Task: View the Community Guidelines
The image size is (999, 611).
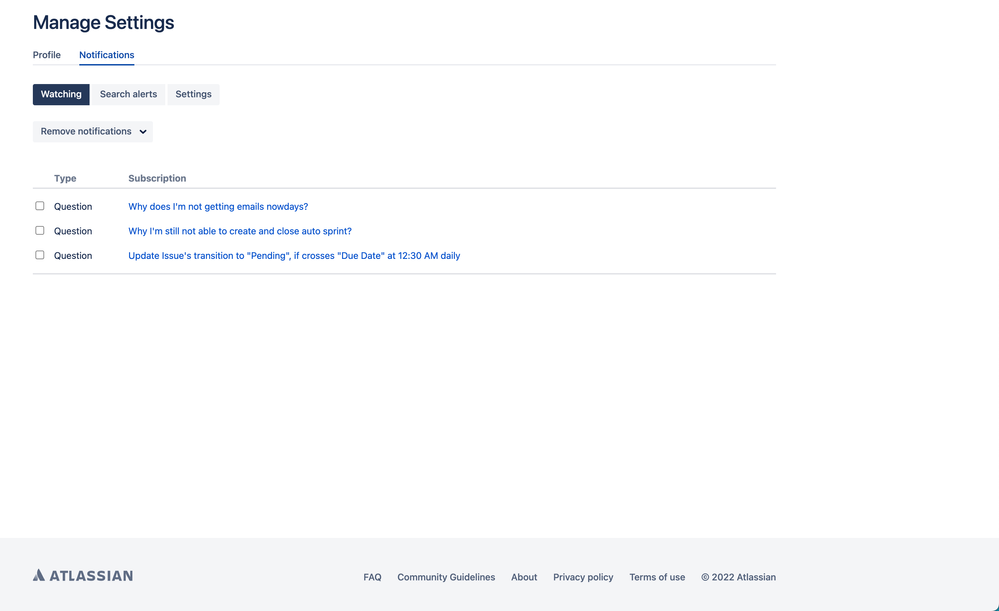Action: click(x=445, y=577)
